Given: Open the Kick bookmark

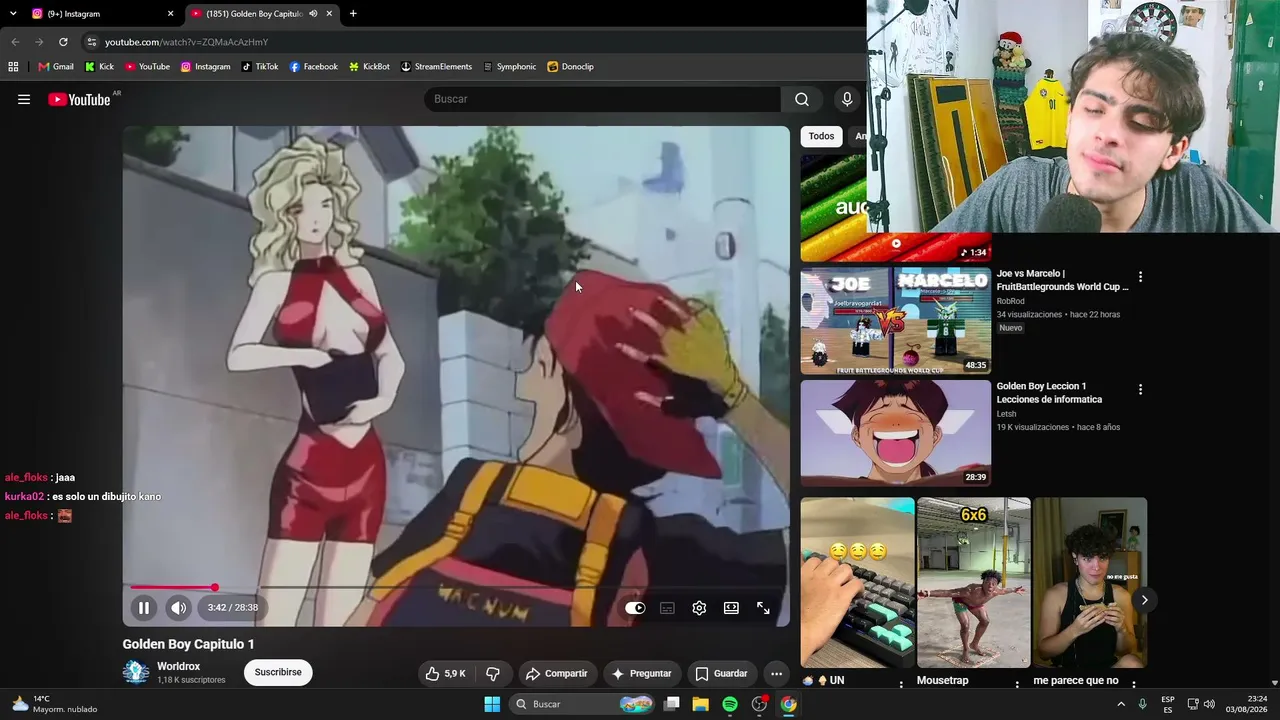Looking at the screenshot, I should tap(99, 67).
